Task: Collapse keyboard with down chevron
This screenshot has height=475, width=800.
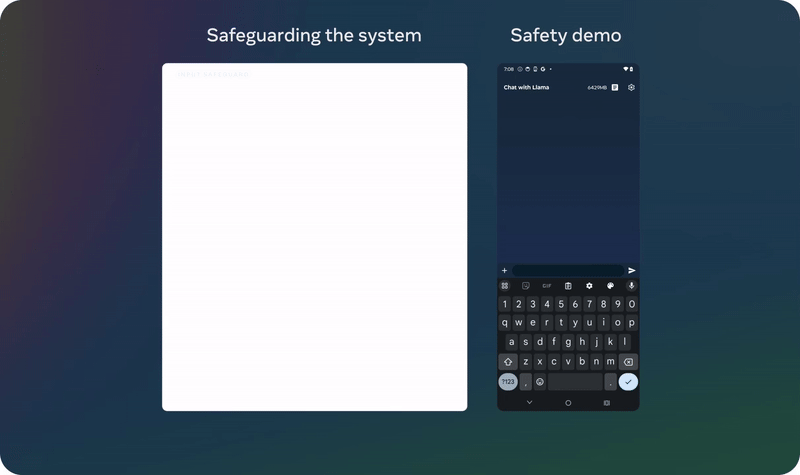Action: 529,403
